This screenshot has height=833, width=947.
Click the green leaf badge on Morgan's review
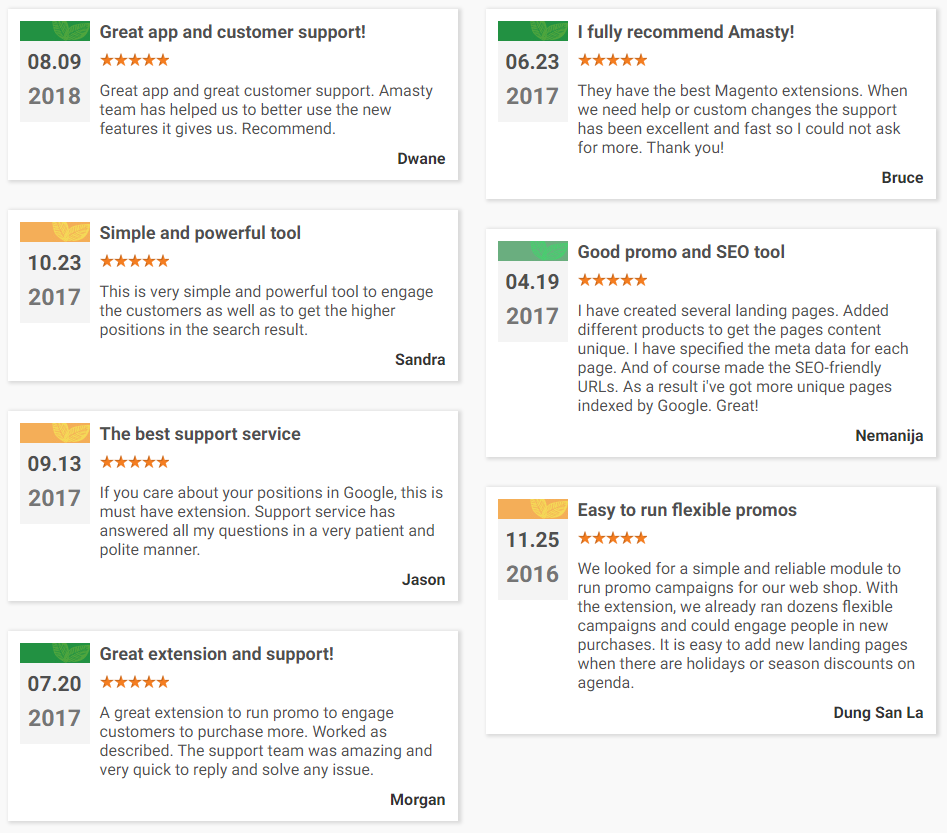(55, 653)
